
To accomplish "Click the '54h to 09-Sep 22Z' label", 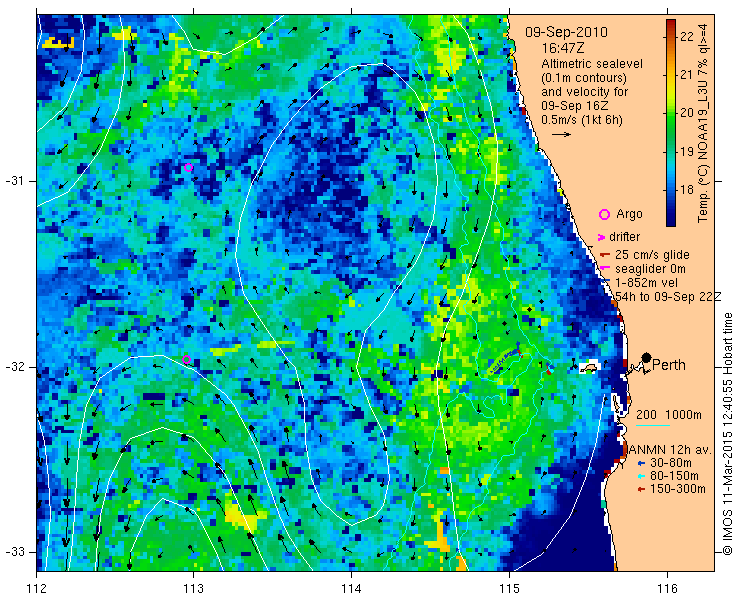I will pyautogui.click(x=668, y=296).
